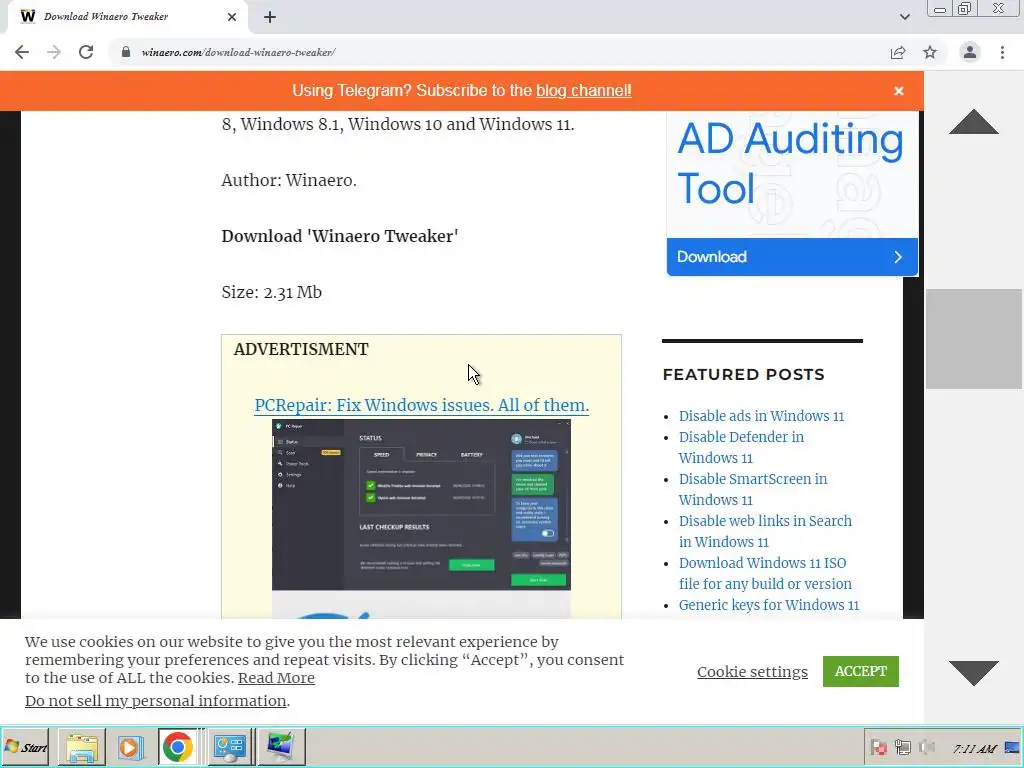
Task: Click the 7:11 AM clock
Action: (974, 749)
